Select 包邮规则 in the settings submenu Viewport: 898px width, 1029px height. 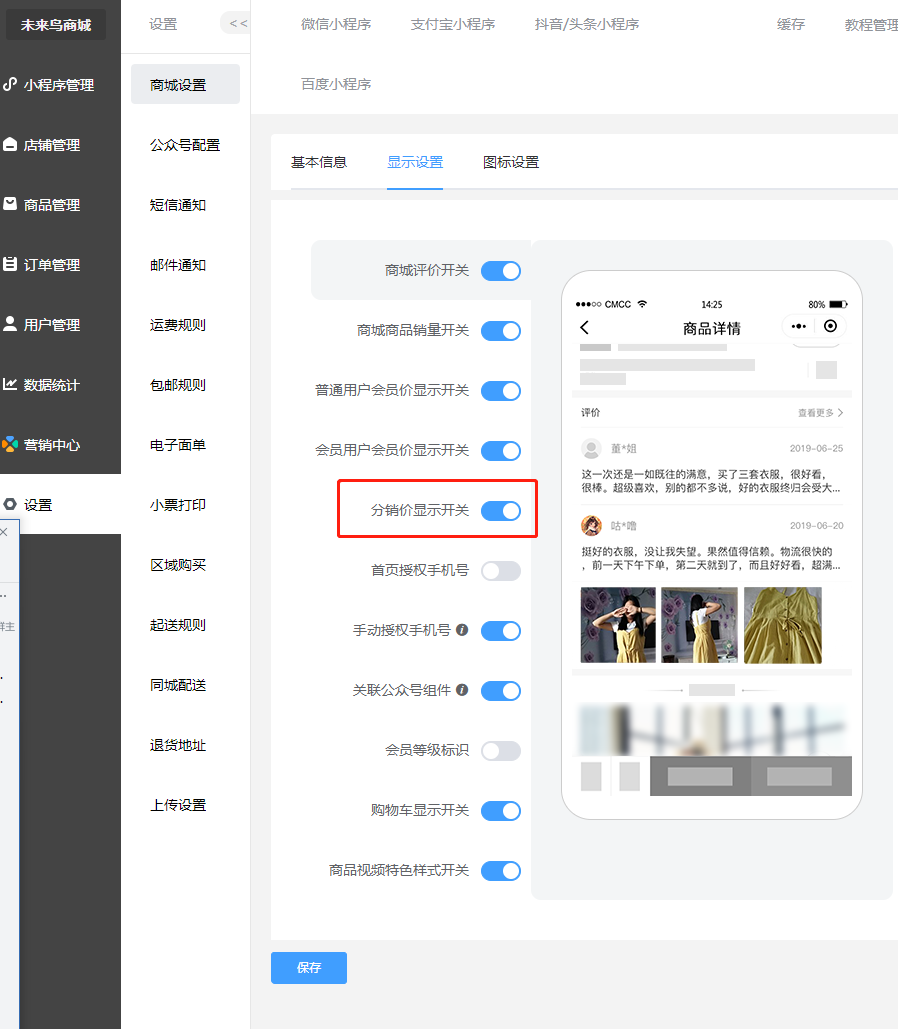[178, 385]
